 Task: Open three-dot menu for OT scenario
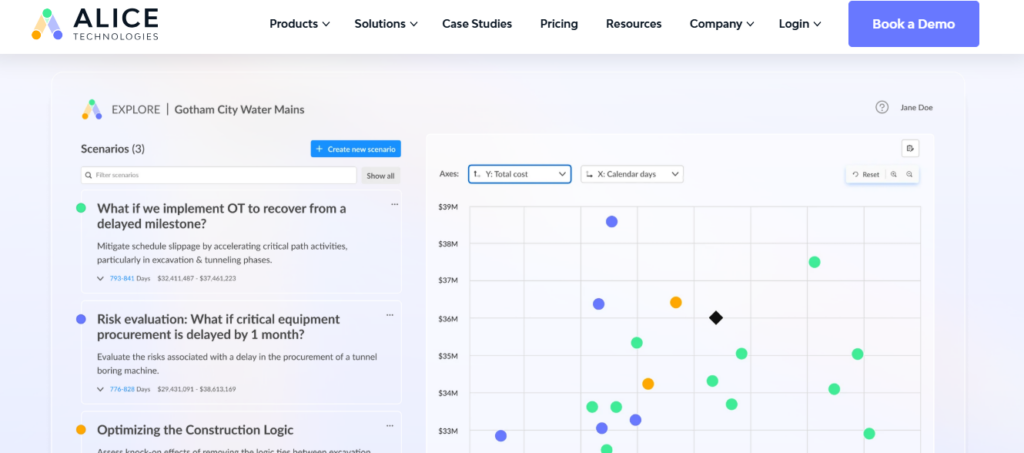[394, 204]
